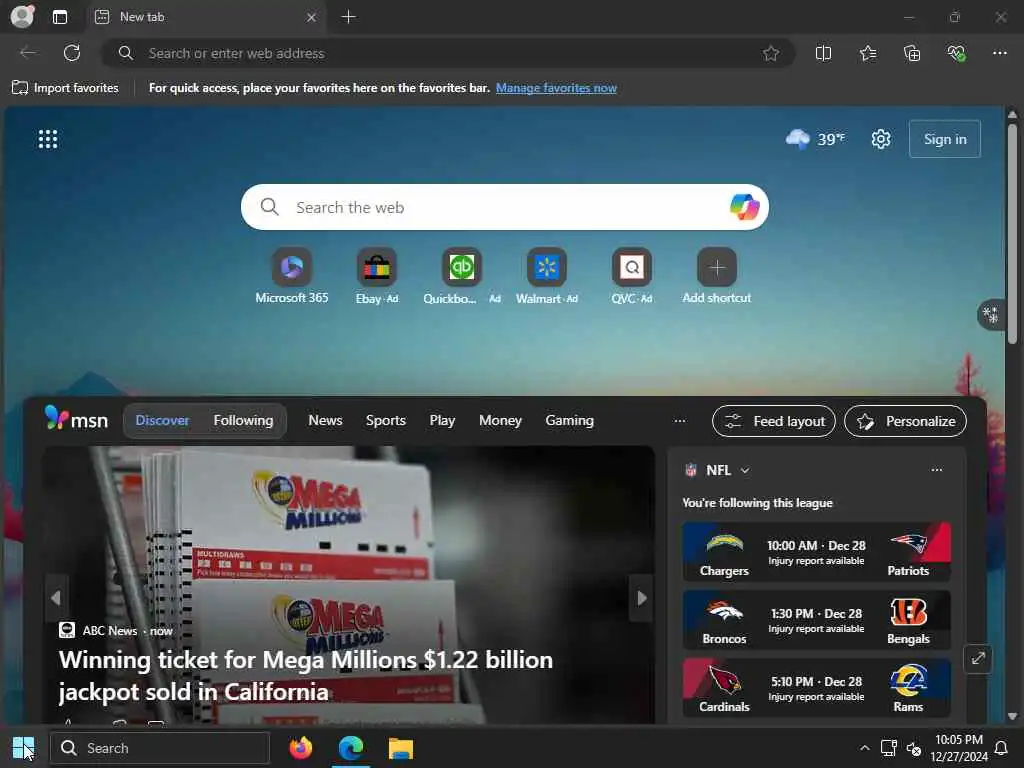1024x768 pixels.
Task: Switch to the Following tab
Action: 243,421
